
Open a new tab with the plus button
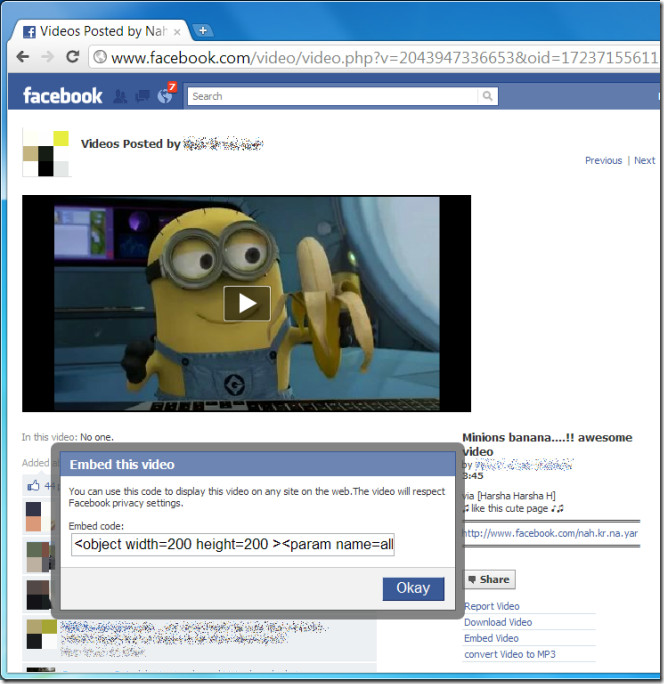click(x=203, y=31)
